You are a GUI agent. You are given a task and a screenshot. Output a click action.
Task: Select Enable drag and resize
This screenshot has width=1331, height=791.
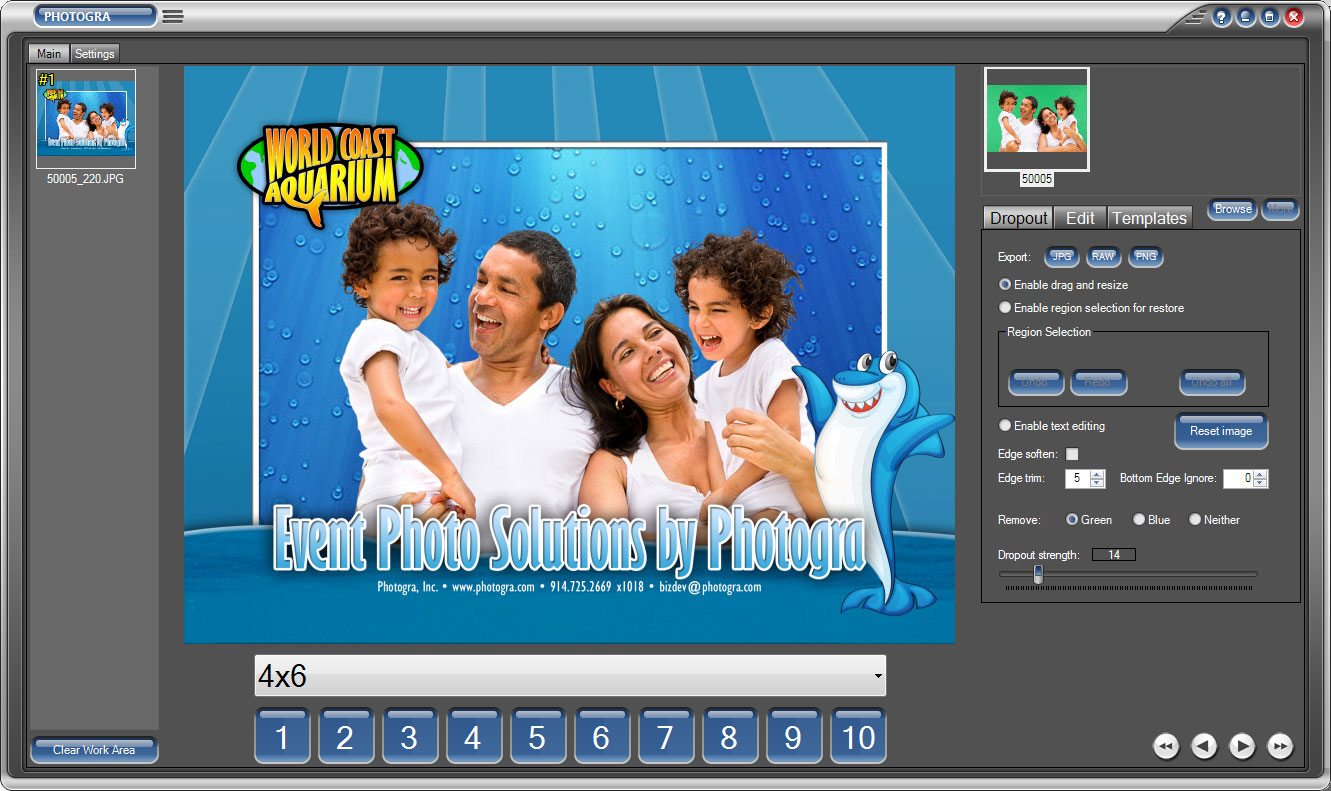(x=1064, y=285)
